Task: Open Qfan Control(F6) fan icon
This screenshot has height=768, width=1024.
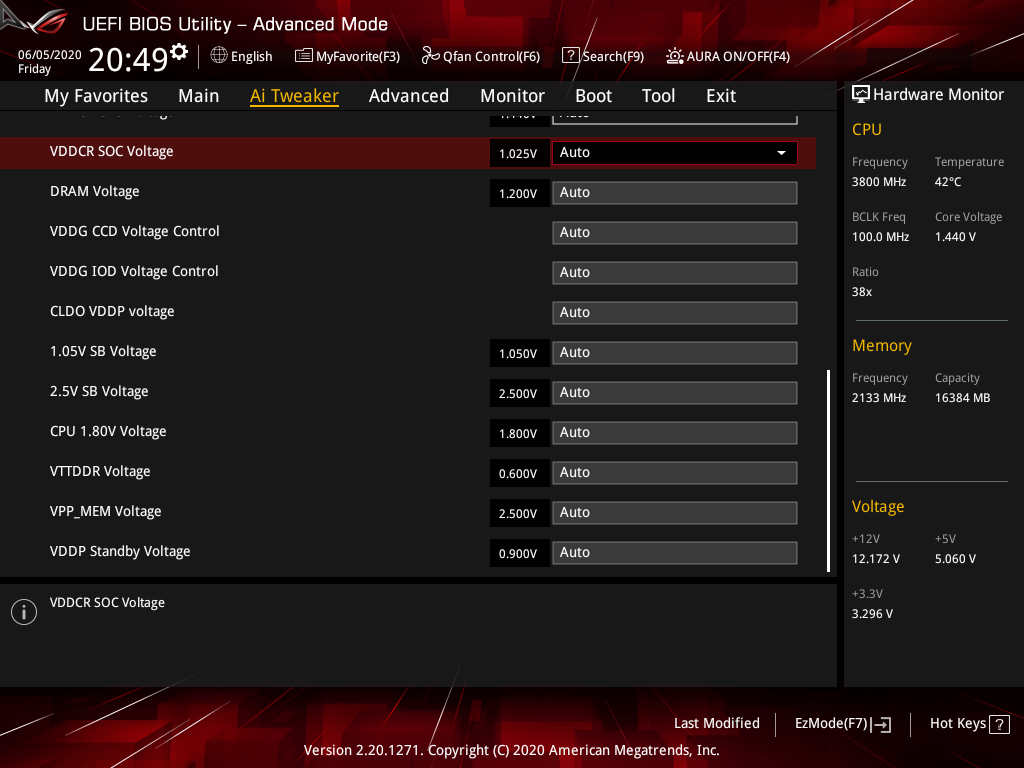Action: [430, 56]
